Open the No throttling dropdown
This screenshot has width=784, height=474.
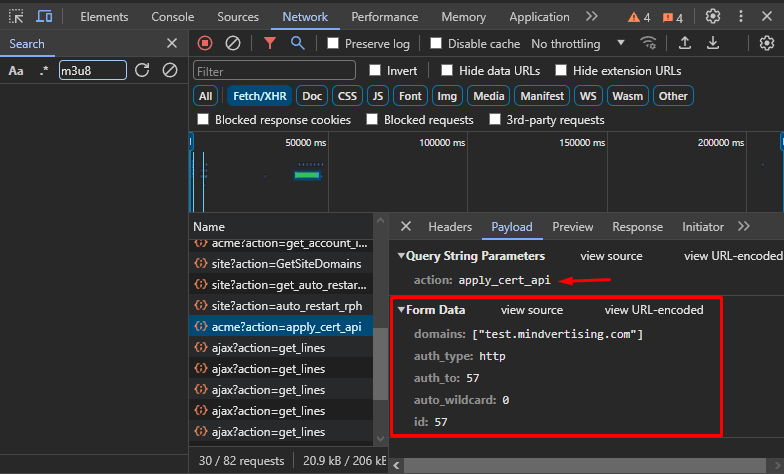coord(578,44)
